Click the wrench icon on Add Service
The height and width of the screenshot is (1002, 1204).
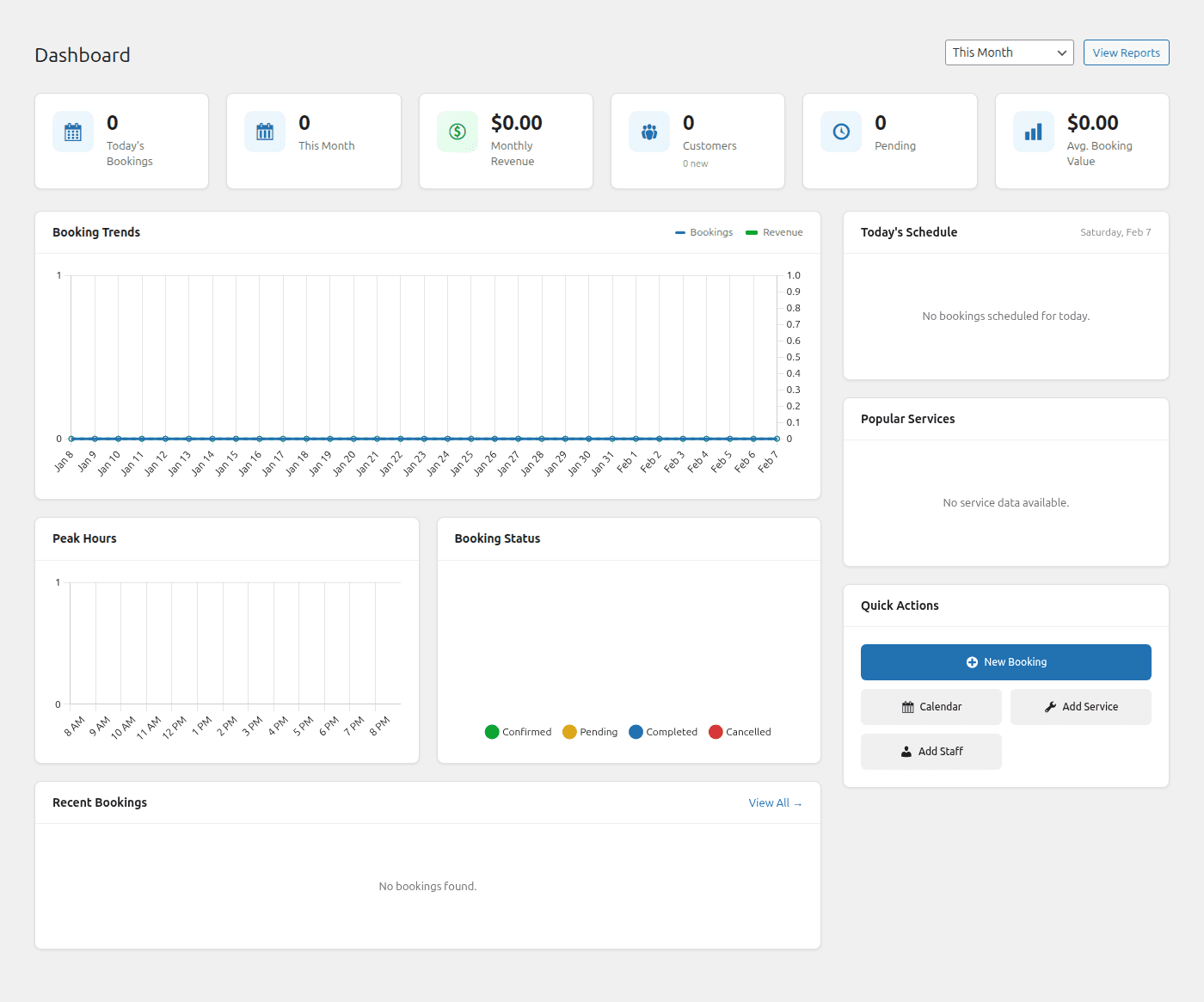1050,706
